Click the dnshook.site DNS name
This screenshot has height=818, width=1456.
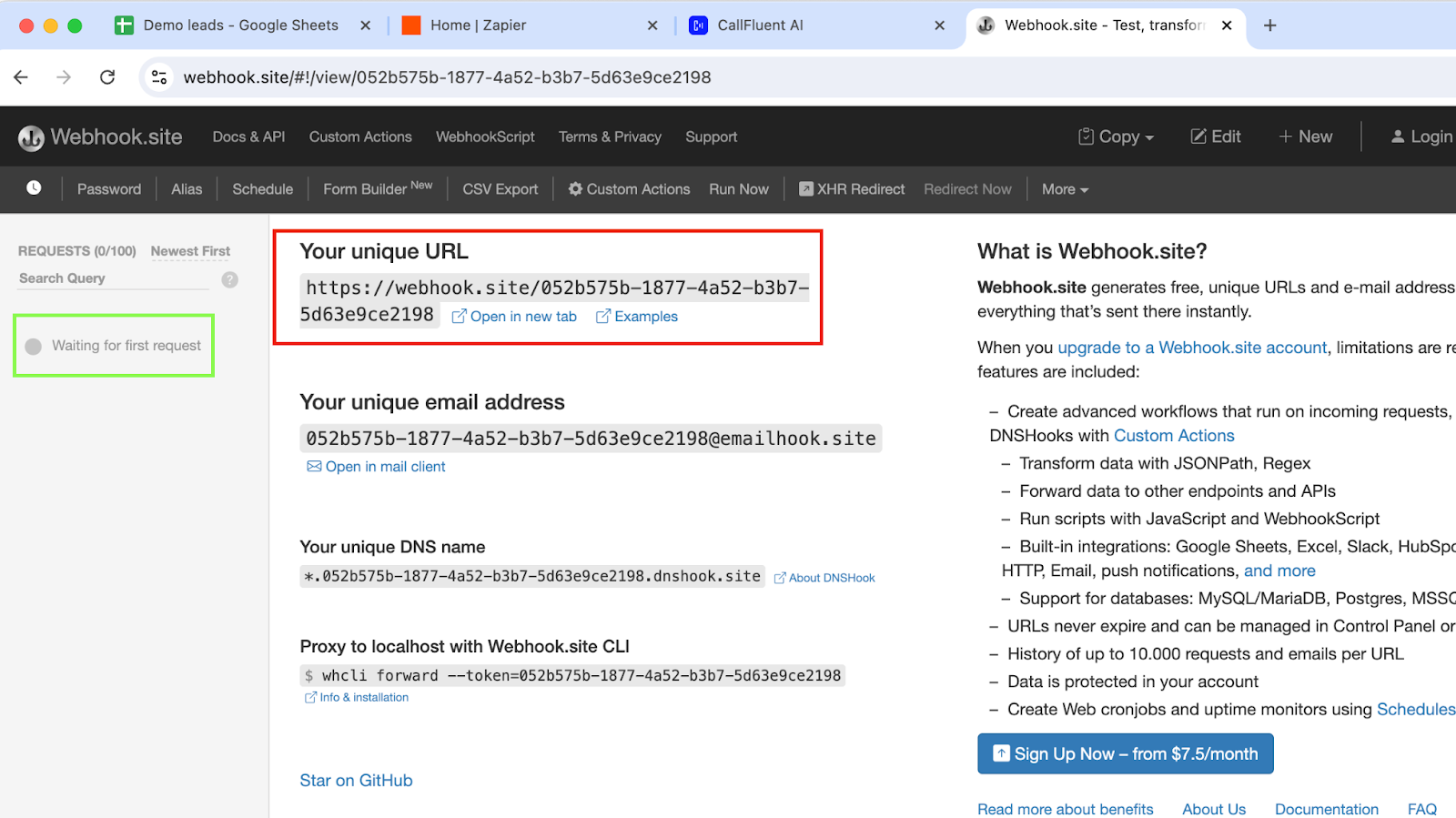(x=532, y=576)
